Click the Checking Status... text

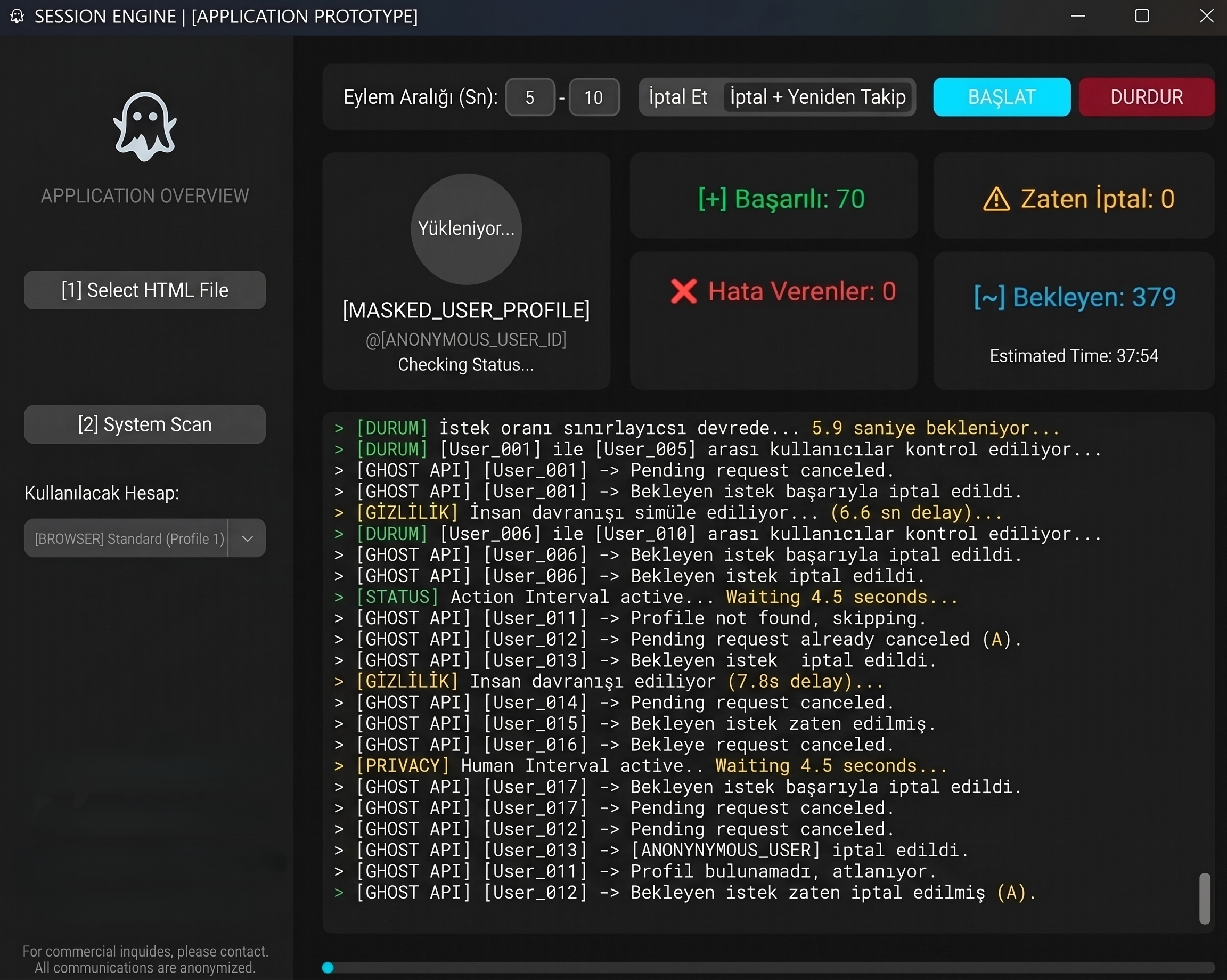pos(466,365)
